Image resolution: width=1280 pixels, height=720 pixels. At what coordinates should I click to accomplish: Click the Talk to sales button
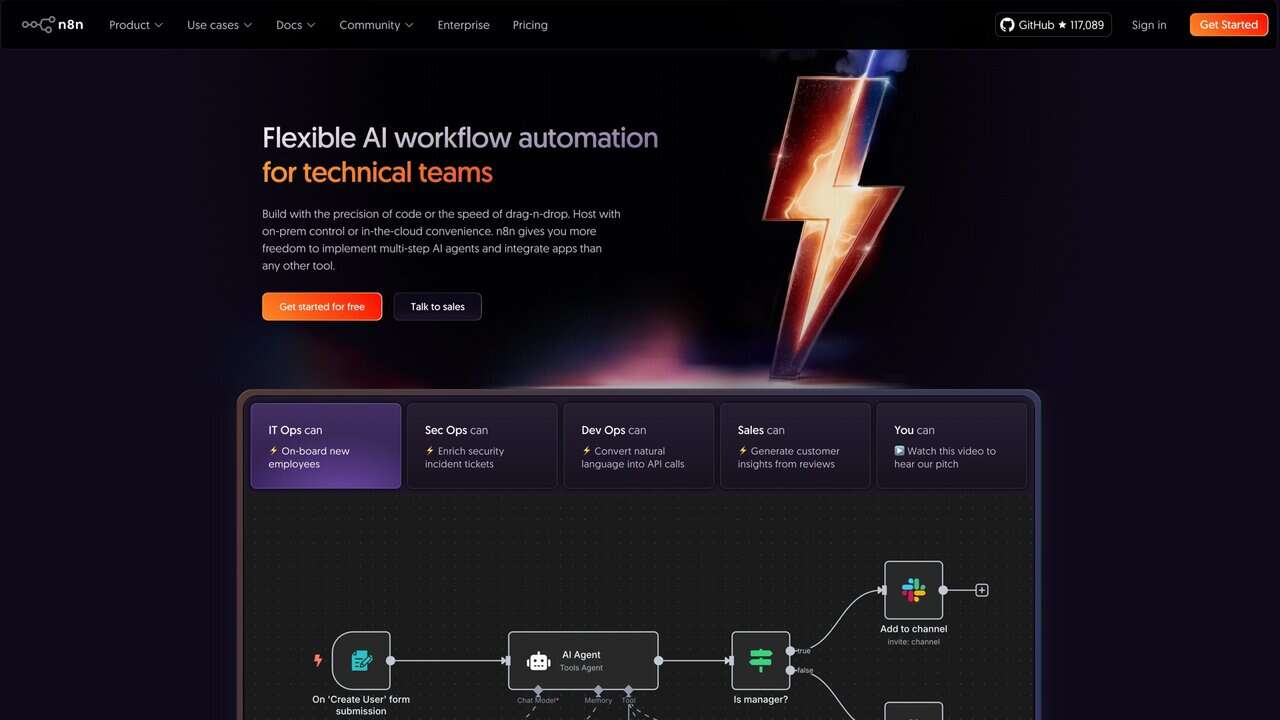click(437, 307)
